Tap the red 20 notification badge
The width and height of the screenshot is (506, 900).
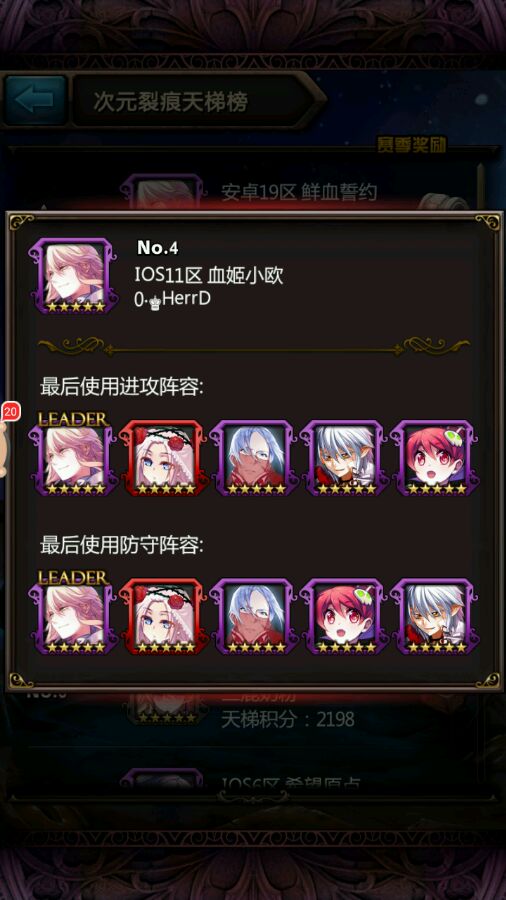point(10,411)
